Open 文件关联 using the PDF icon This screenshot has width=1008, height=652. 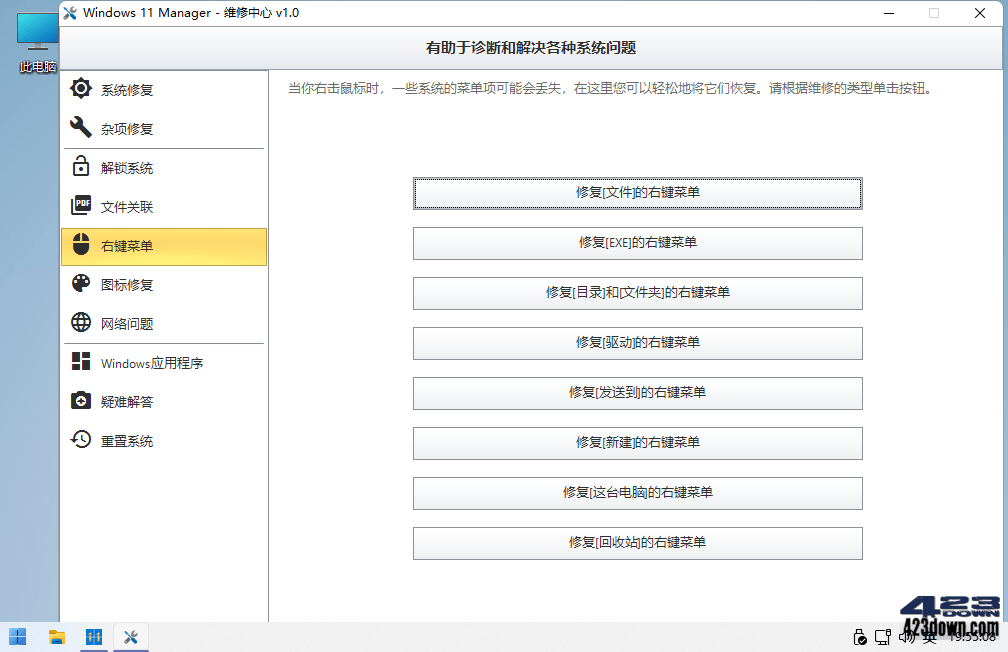80,205
